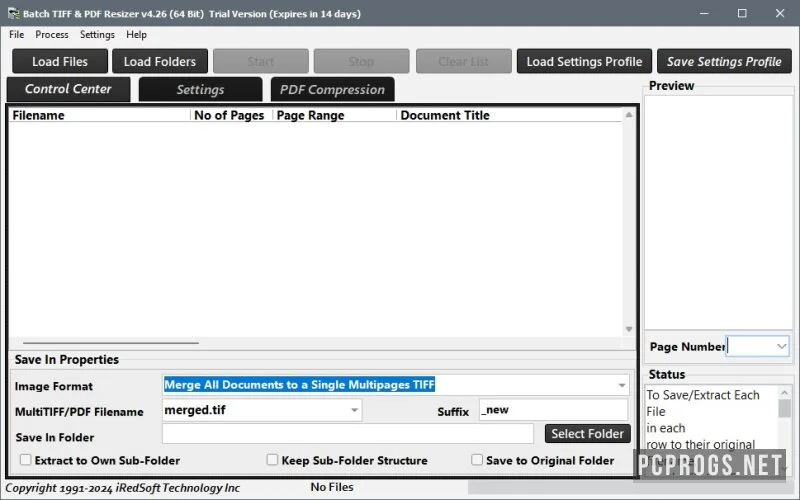Click file list scrollbar up arrow
Image resolution: width=800 pixels, height=500 pixels.
[x=629, y=115]
